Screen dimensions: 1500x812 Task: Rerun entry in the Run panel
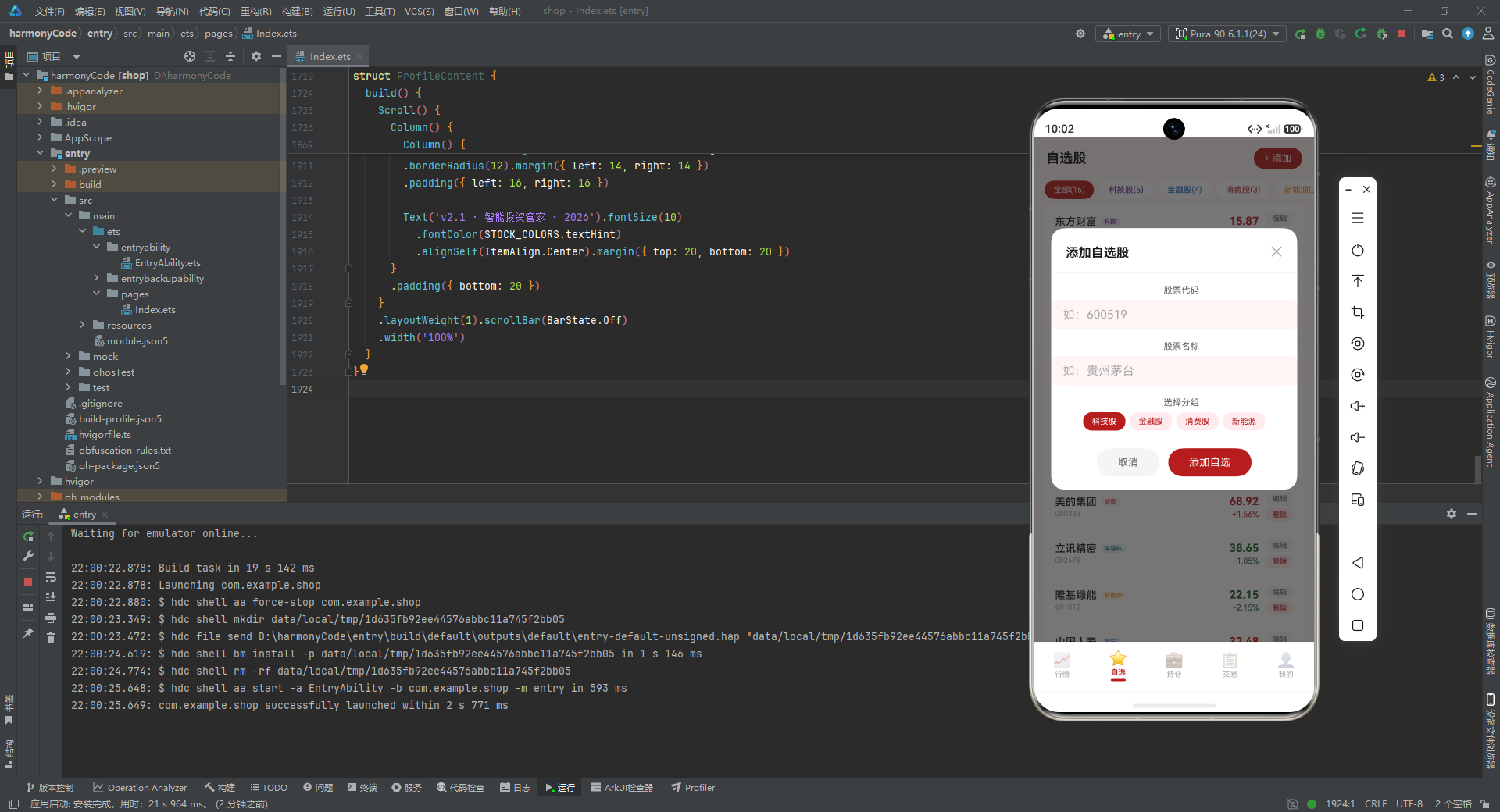pyautogui.click(x=28, y=536)
